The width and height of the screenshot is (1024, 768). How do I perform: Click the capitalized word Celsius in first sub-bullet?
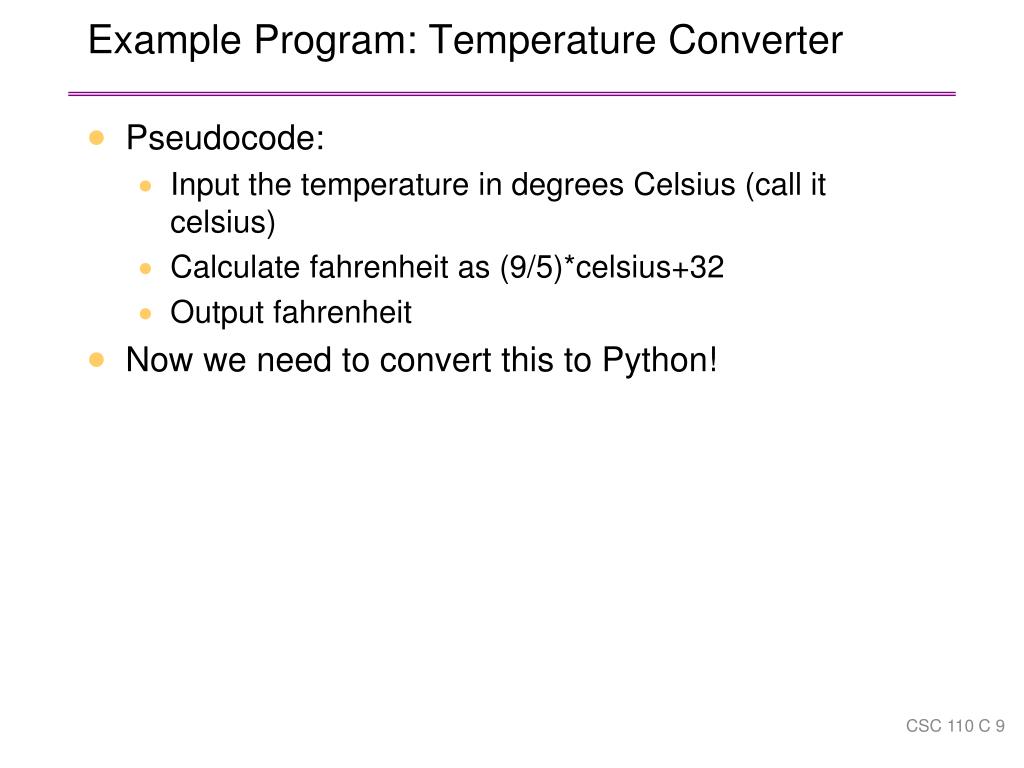pyautogui.click(x=684, y=185)
